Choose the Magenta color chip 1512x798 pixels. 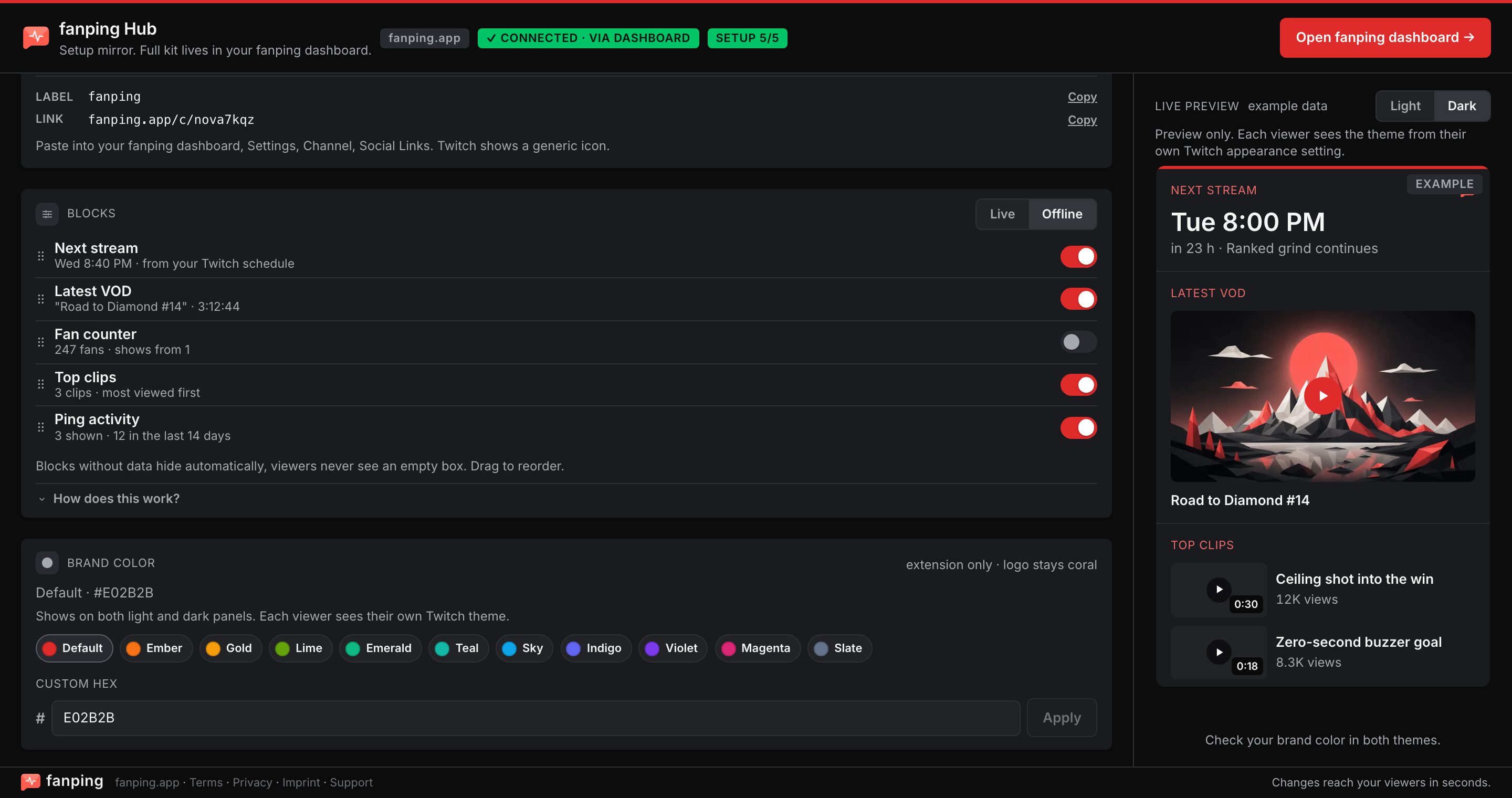pyautogui.click(x=758, y=648)
